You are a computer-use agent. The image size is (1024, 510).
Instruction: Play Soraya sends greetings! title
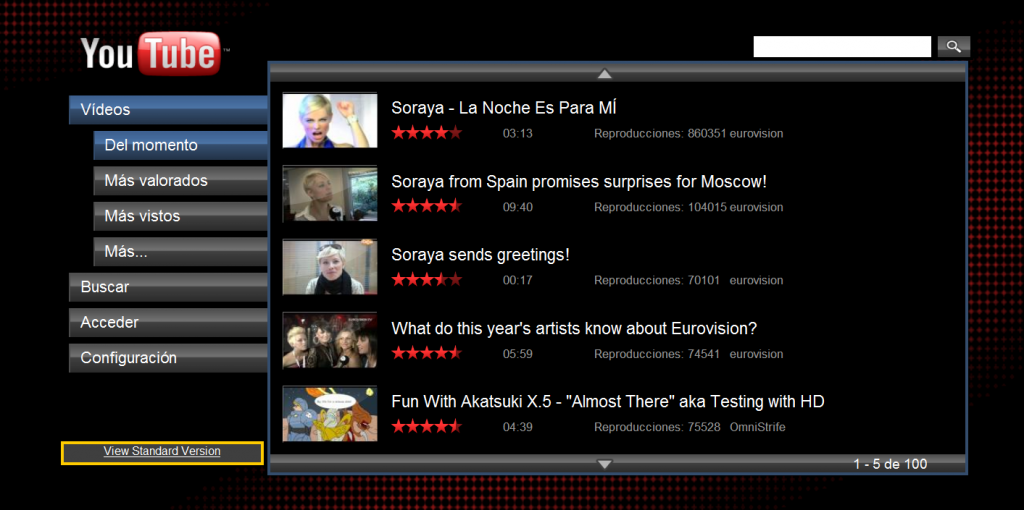pyautogui.click(x=481, y=255)
